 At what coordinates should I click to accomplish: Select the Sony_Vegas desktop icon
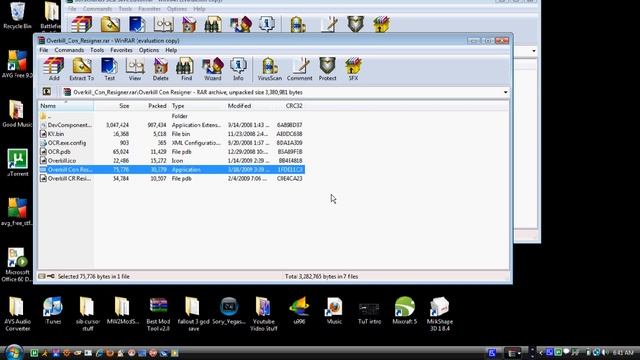click(x=229, y=311)
